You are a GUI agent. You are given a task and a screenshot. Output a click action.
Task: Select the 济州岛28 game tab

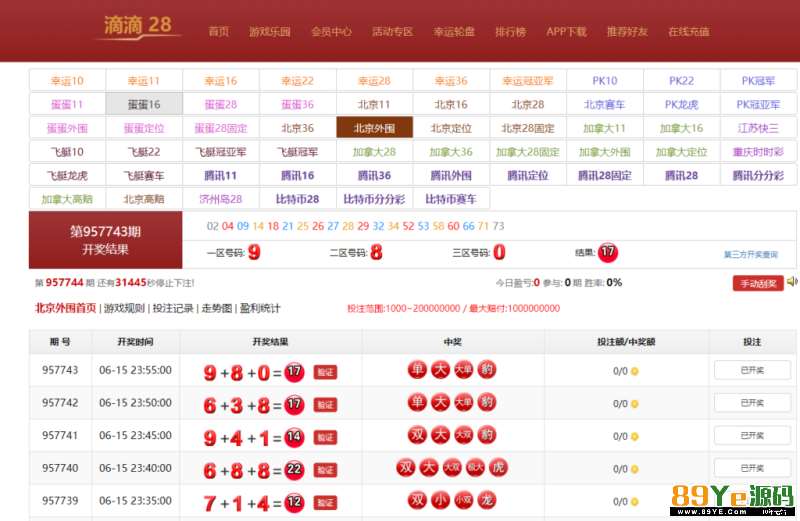[221, 199]
